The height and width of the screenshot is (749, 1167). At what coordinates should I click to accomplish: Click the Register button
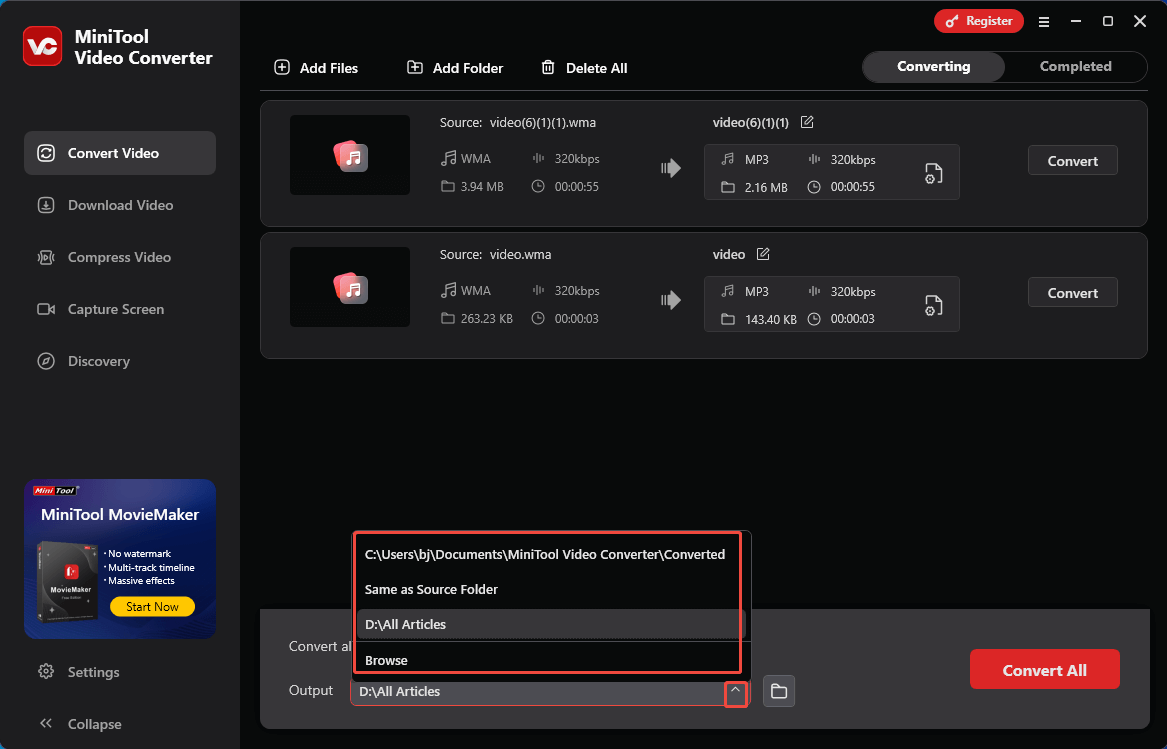click(x=979, y=21)
